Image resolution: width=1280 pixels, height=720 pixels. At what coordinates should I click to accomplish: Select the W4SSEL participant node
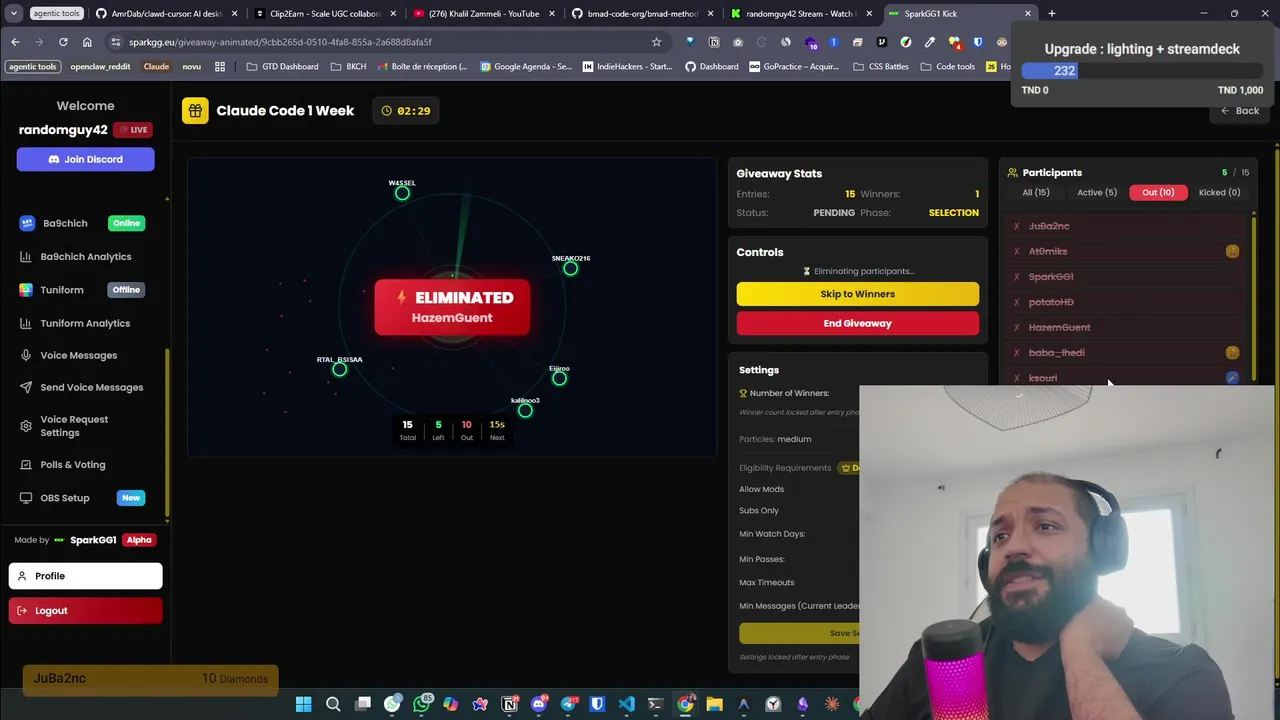click(402, 193)
